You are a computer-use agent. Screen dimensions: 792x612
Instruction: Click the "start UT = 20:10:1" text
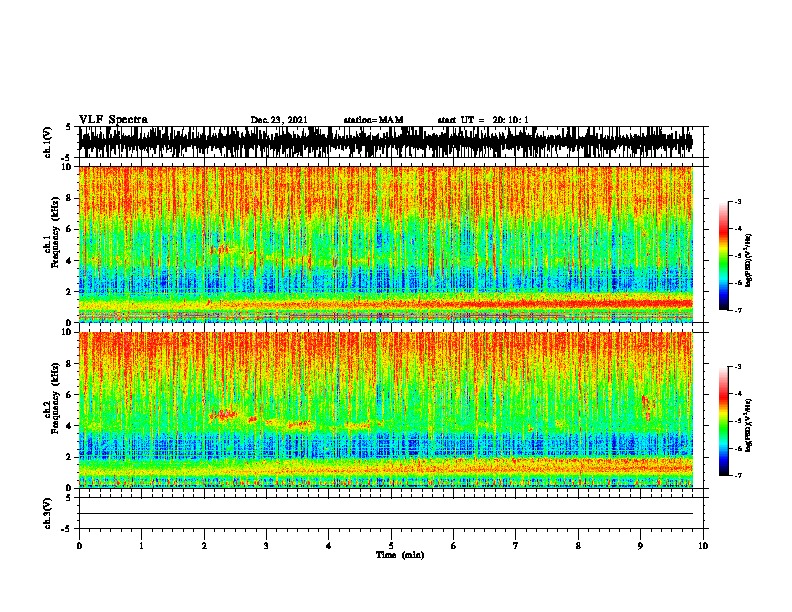[x=483, y=120]
